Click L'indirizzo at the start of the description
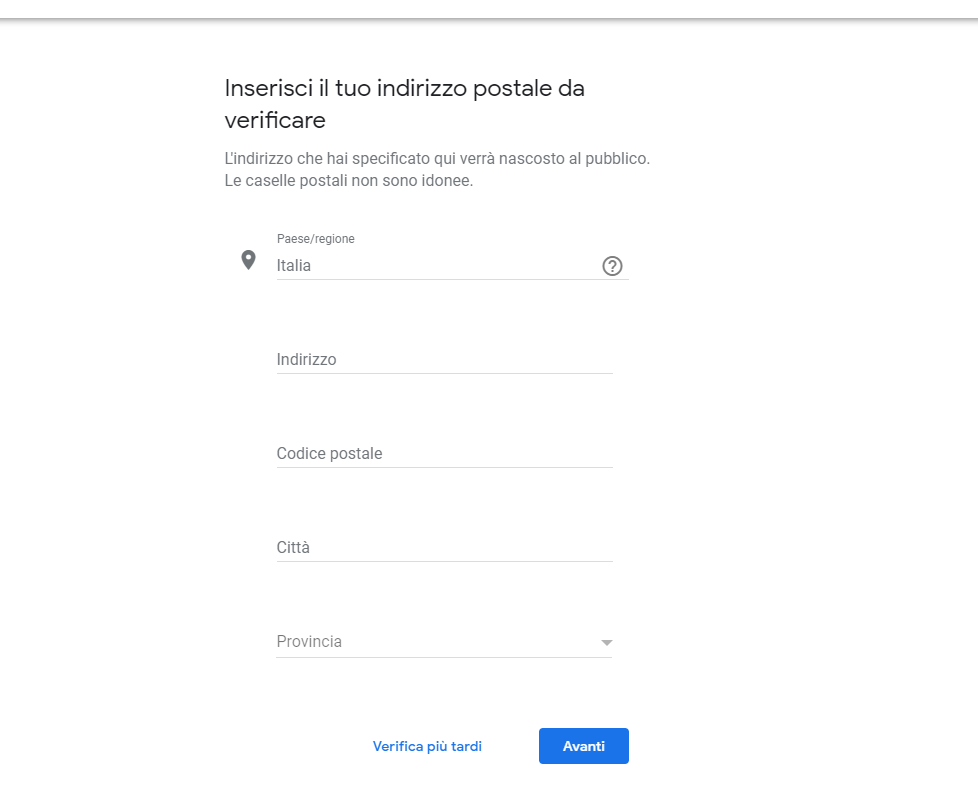This screenshot has width=978, height=800. point(258,159)
